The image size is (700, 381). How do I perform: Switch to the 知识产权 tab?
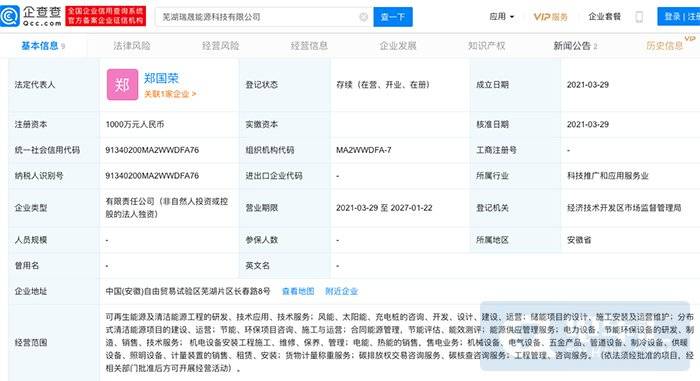coord(487,46)
